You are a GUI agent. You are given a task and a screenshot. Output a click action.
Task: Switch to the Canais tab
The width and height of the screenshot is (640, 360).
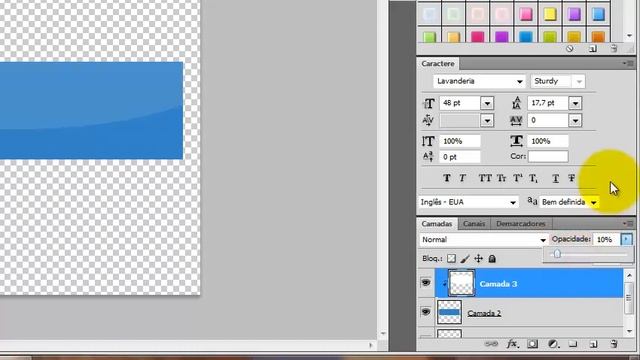click(x=474, y=224)
